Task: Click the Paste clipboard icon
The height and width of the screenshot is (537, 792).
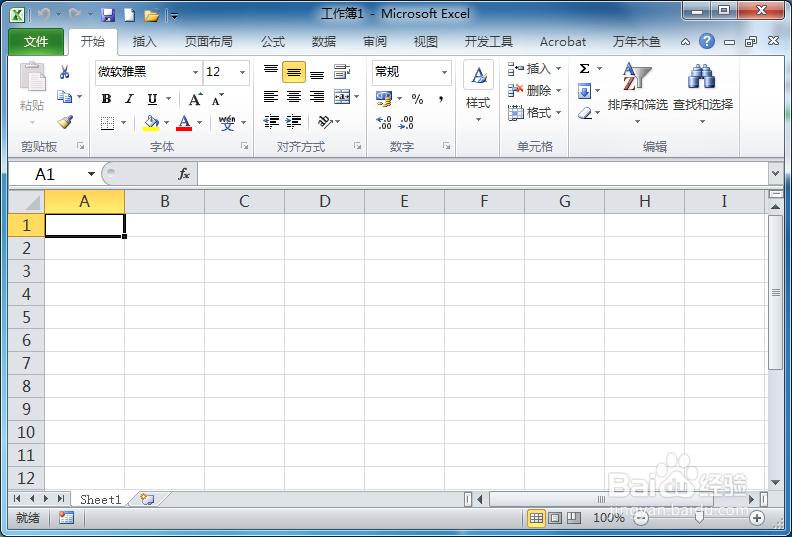Action: pyautogui.click(x=32, y=76)
